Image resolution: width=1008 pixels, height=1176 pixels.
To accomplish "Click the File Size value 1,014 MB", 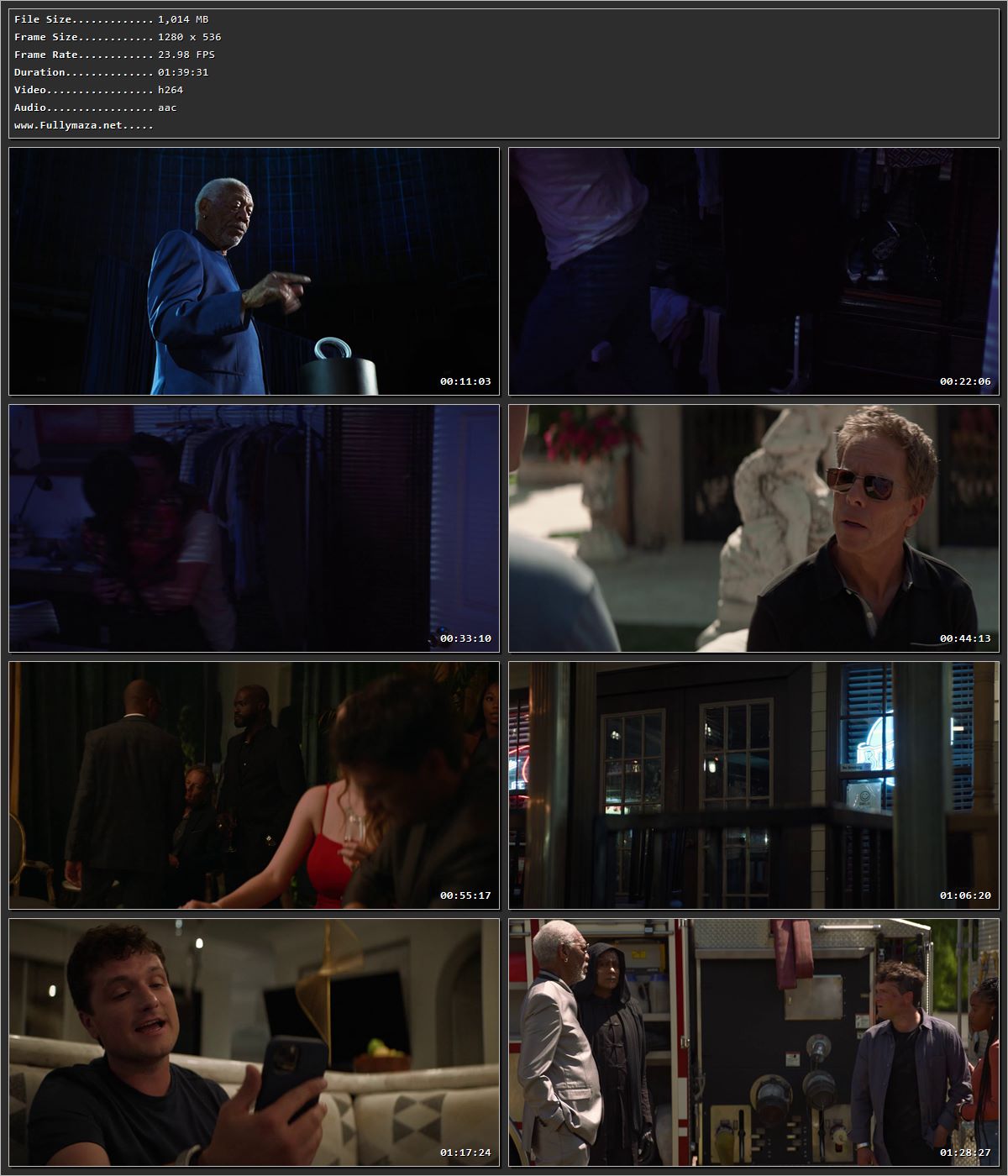I will (183, 19).
